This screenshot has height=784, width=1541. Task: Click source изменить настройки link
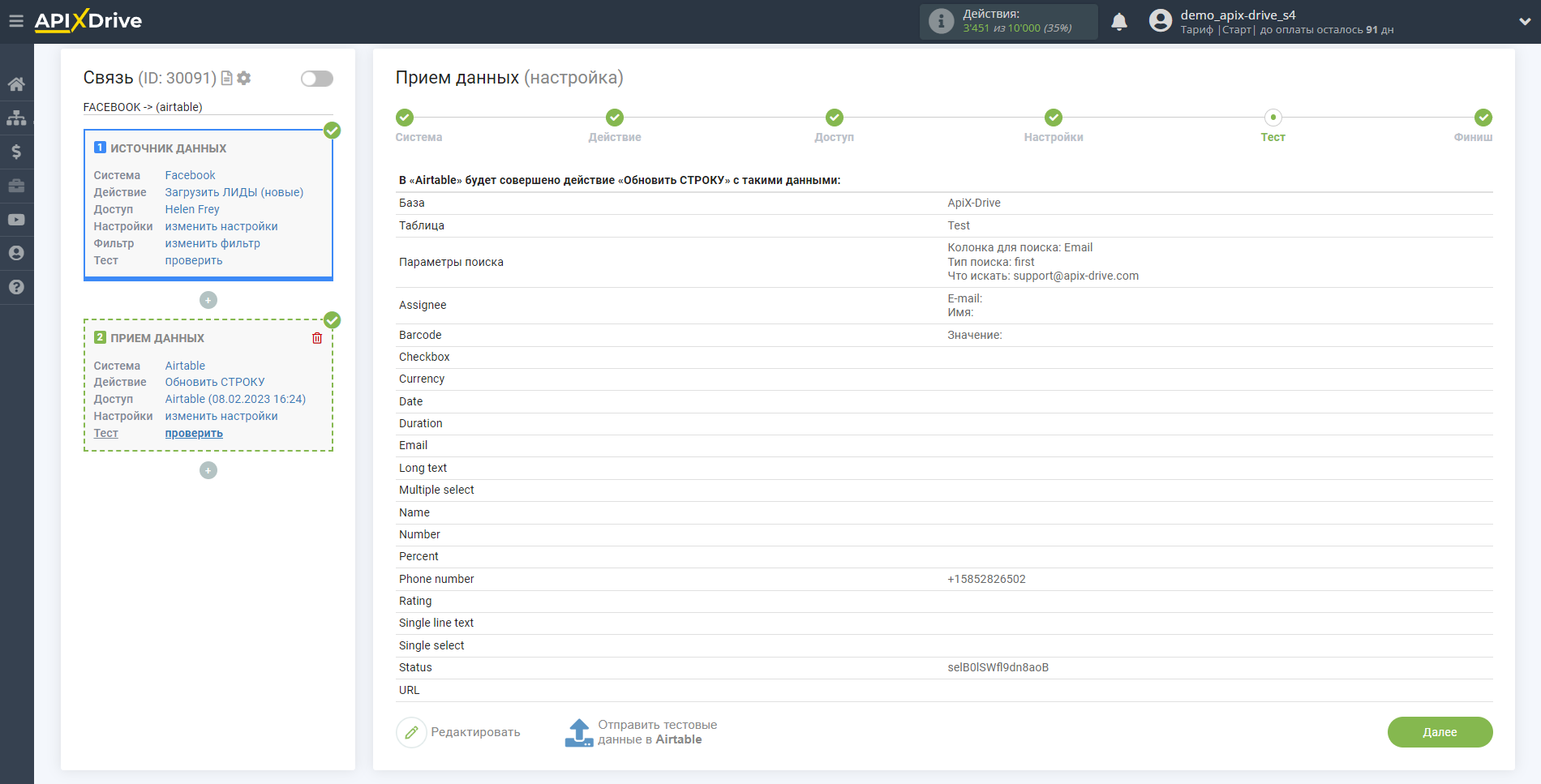[x=221, y=226]
